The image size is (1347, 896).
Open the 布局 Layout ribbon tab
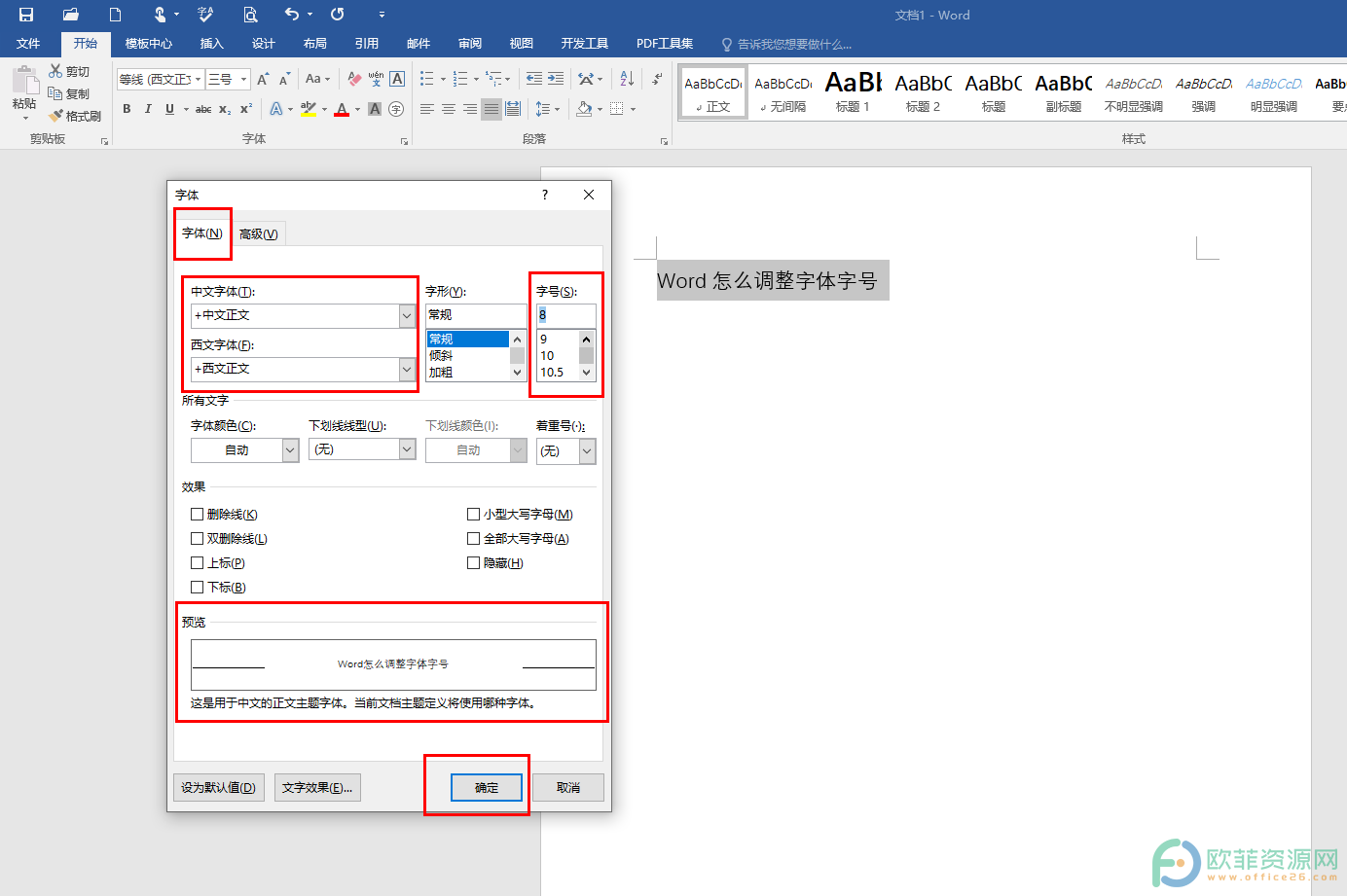[x=315, y=44]
